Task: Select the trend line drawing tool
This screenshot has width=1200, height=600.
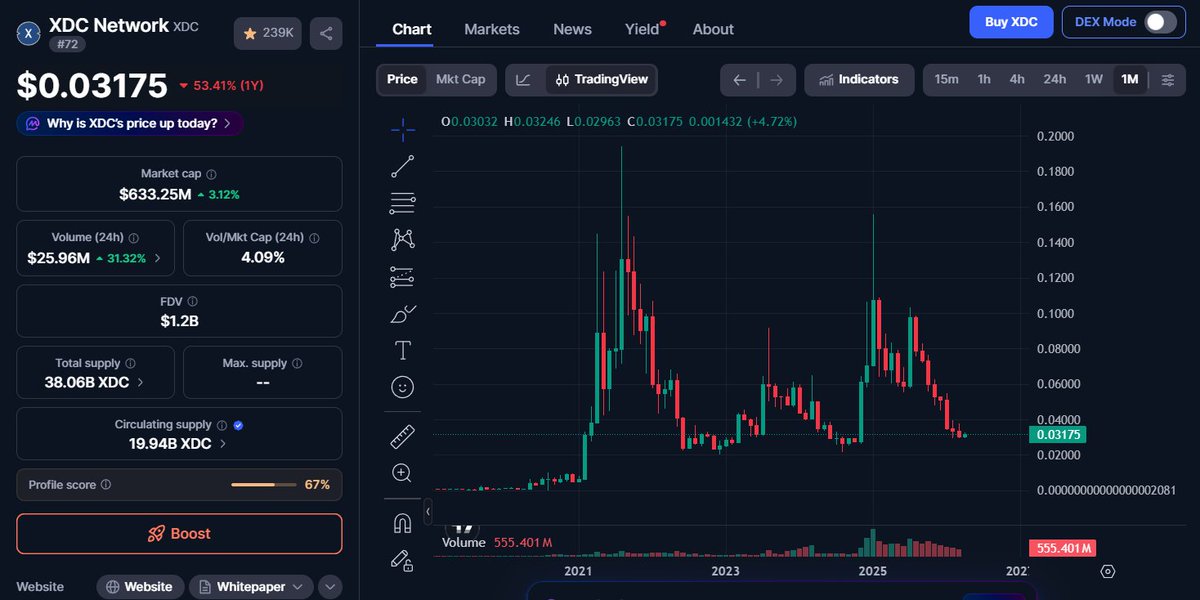Action: (403, 166)
